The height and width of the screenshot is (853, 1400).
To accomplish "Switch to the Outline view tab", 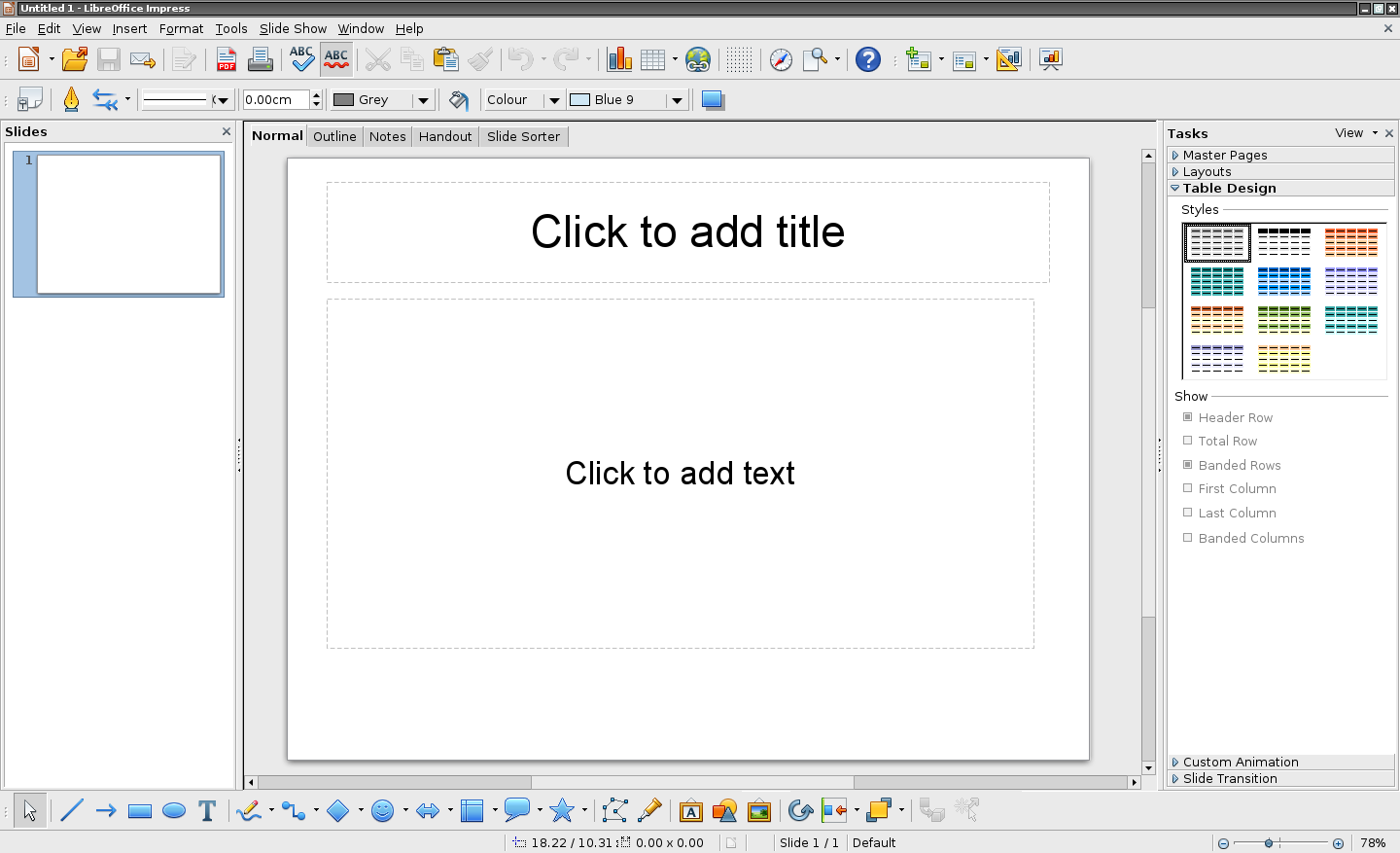I will (334, 136).
